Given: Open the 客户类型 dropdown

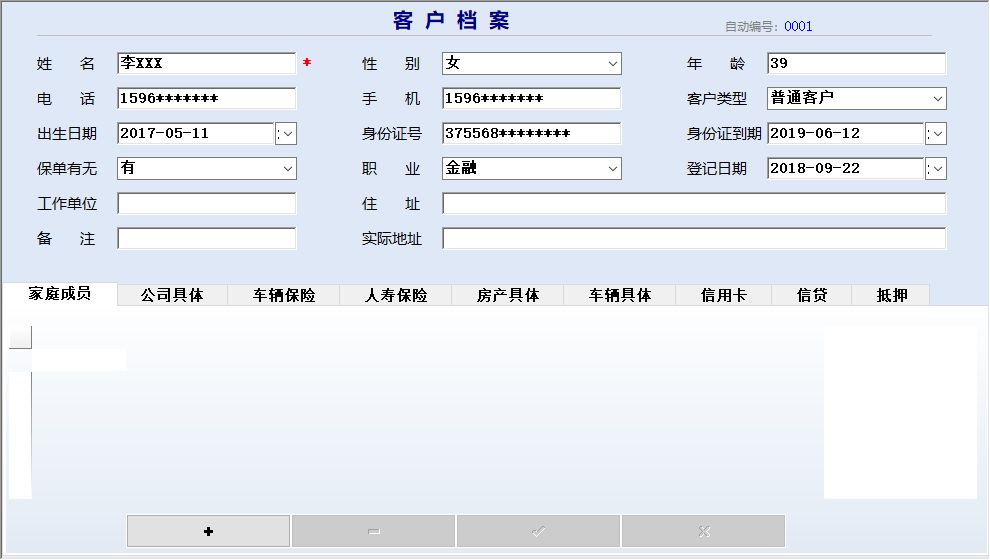Looking at the screenshot, I should pos(937,98).
